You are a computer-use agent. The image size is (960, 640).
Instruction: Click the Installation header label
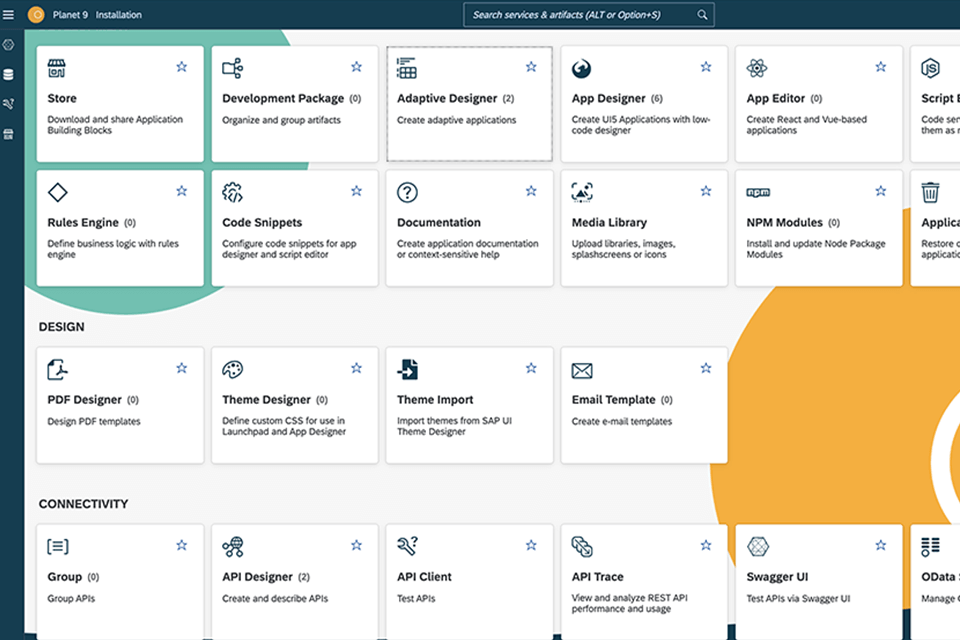pos(119,15)
